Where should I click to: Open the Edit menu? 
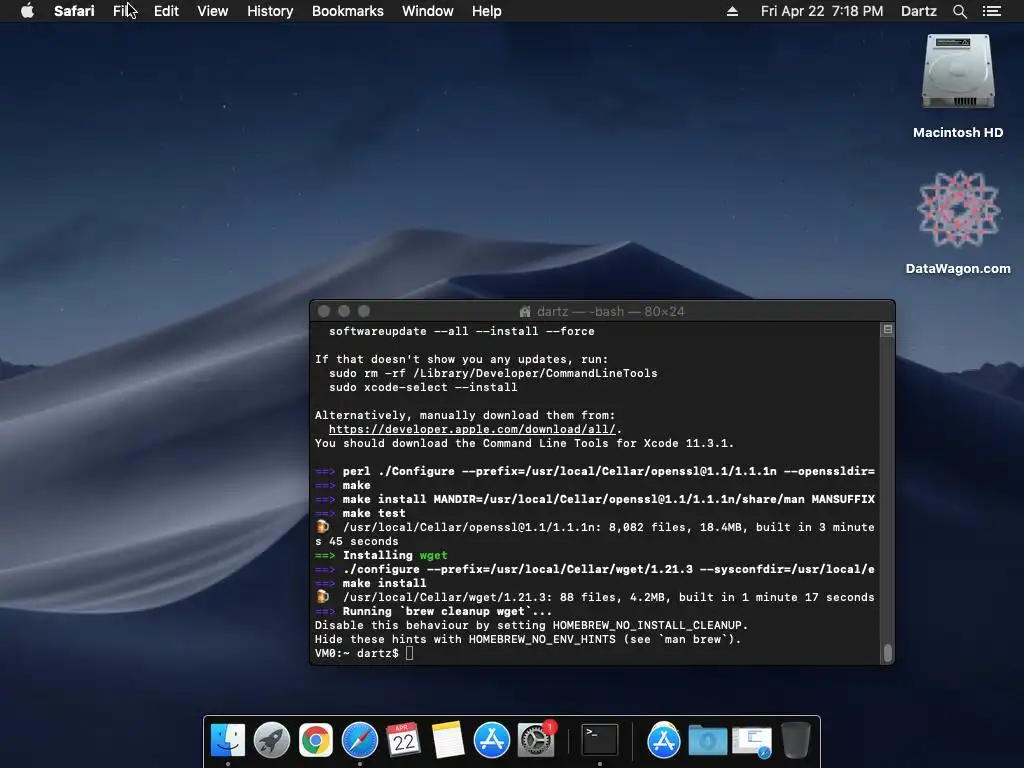tap(166, 11)
